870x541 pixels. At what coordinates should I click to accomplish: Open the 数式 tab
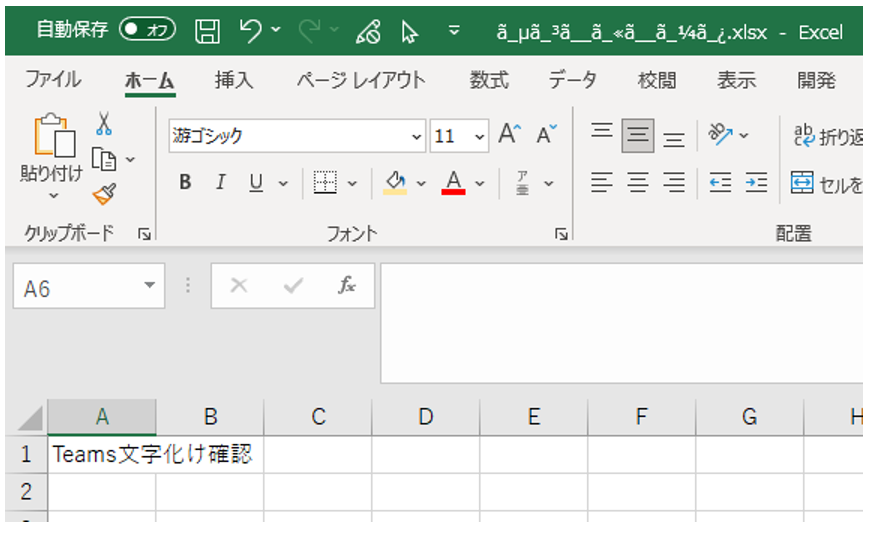click(x=489, y=80)
